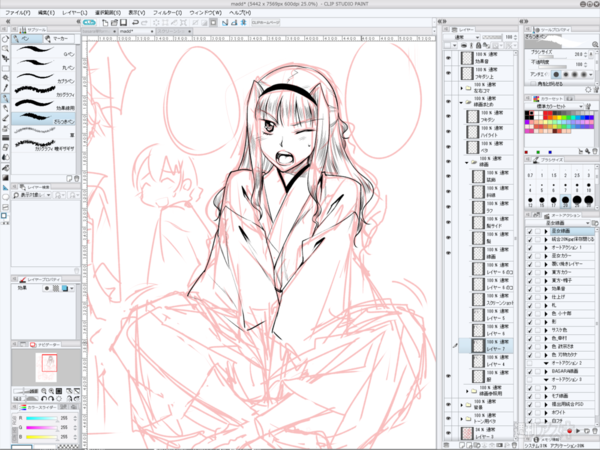Expand the 仕上げ auto action
600x450 pixels.
546,297
